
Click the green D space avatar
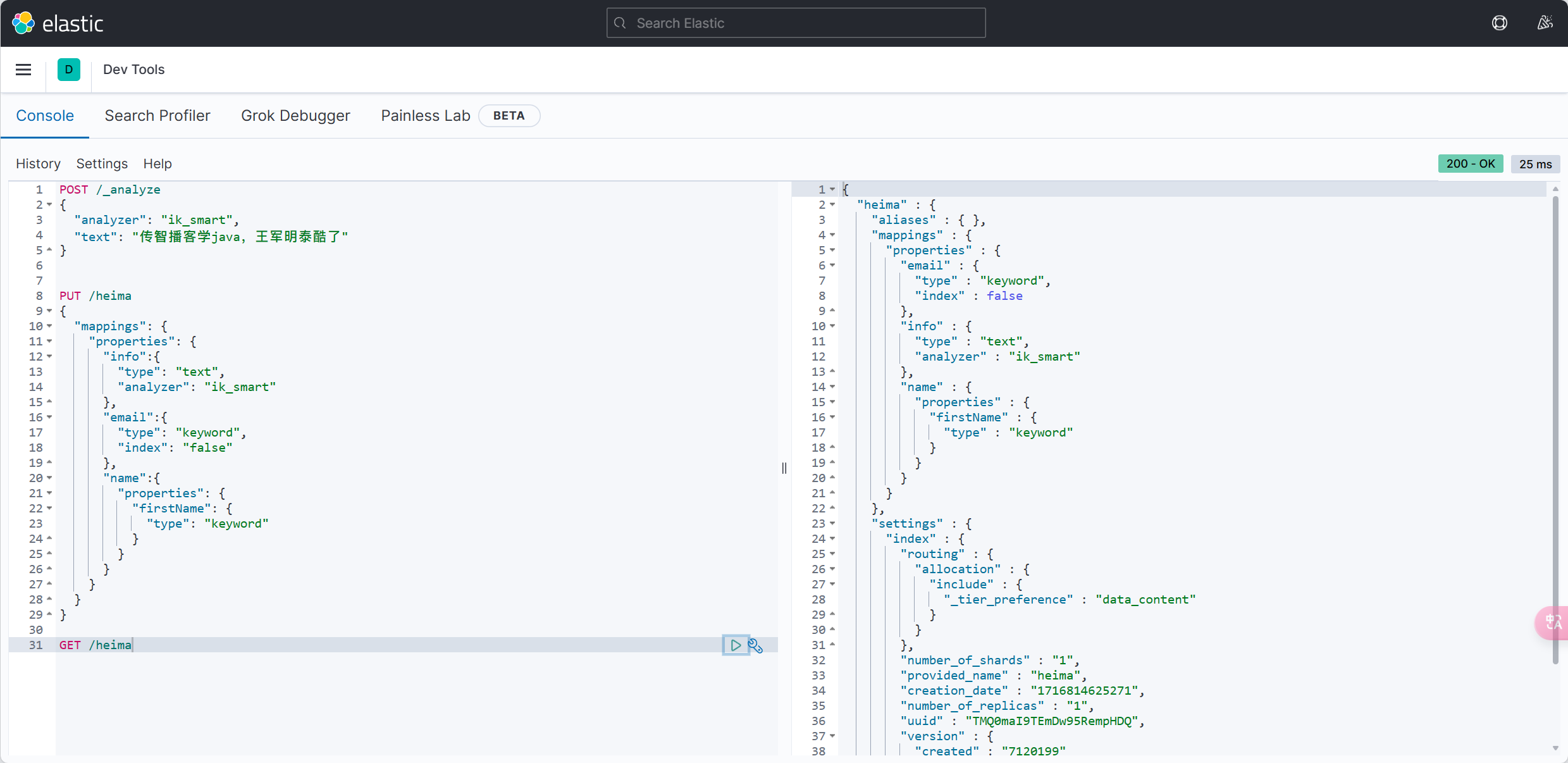point(68,70)
